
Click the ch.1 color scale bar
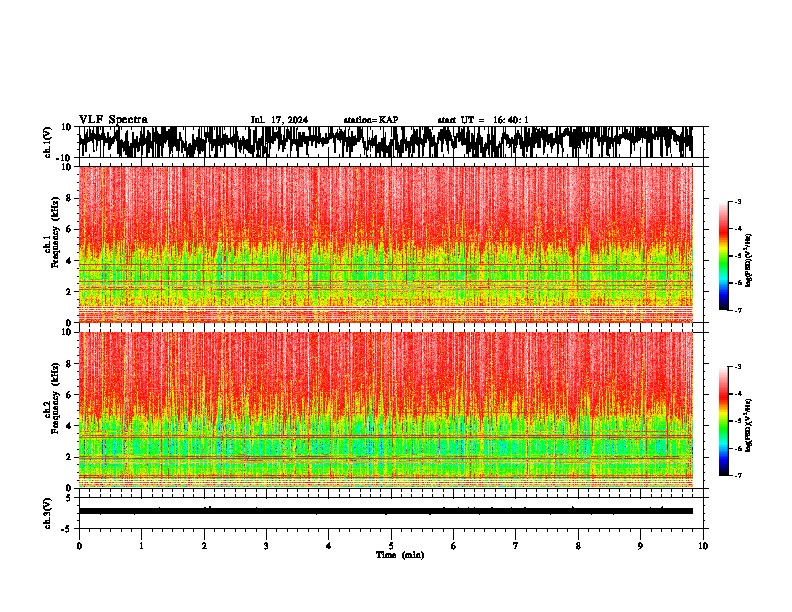coord(723,255)
